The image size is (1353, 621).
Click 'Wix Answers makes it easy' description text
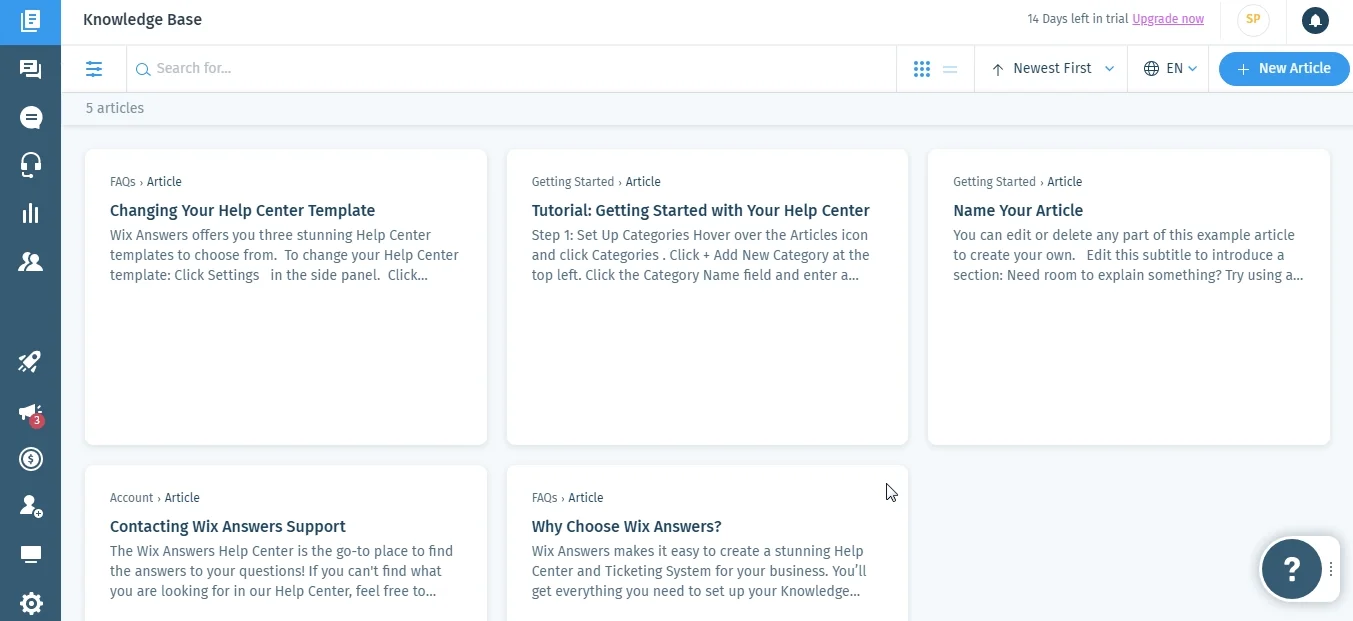[x=699, y=571]
